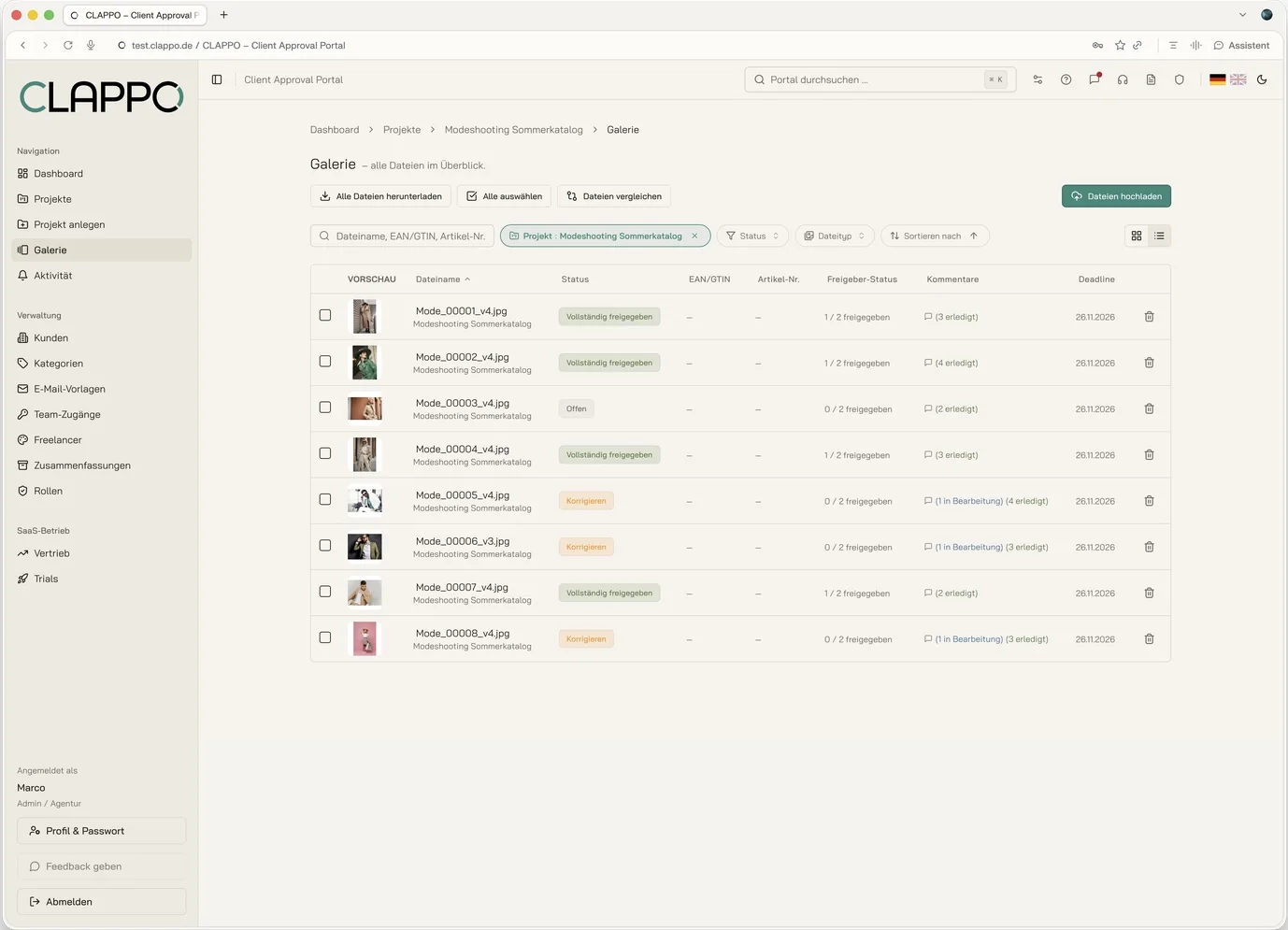This screenshot has height=930, width=1288.
Task: Open comments icon for Mode_00003_v4.jpg
Action: click(928, 409)
